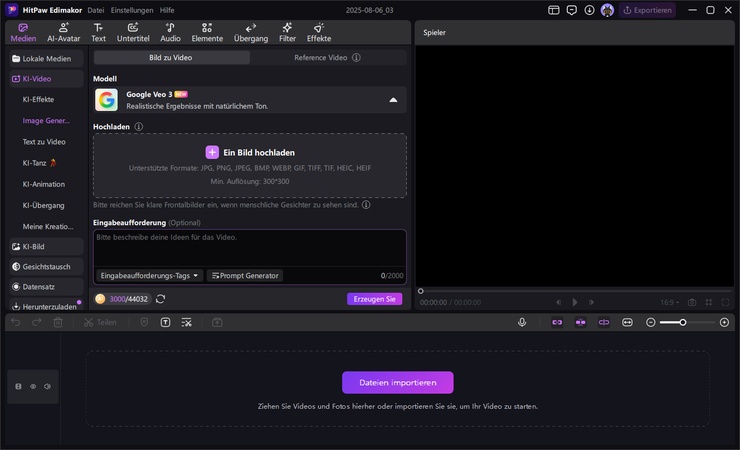The height and width of the screenshot is (450, 740).
Task: Click the trash delete icon
Action: [x=58, y=323]
